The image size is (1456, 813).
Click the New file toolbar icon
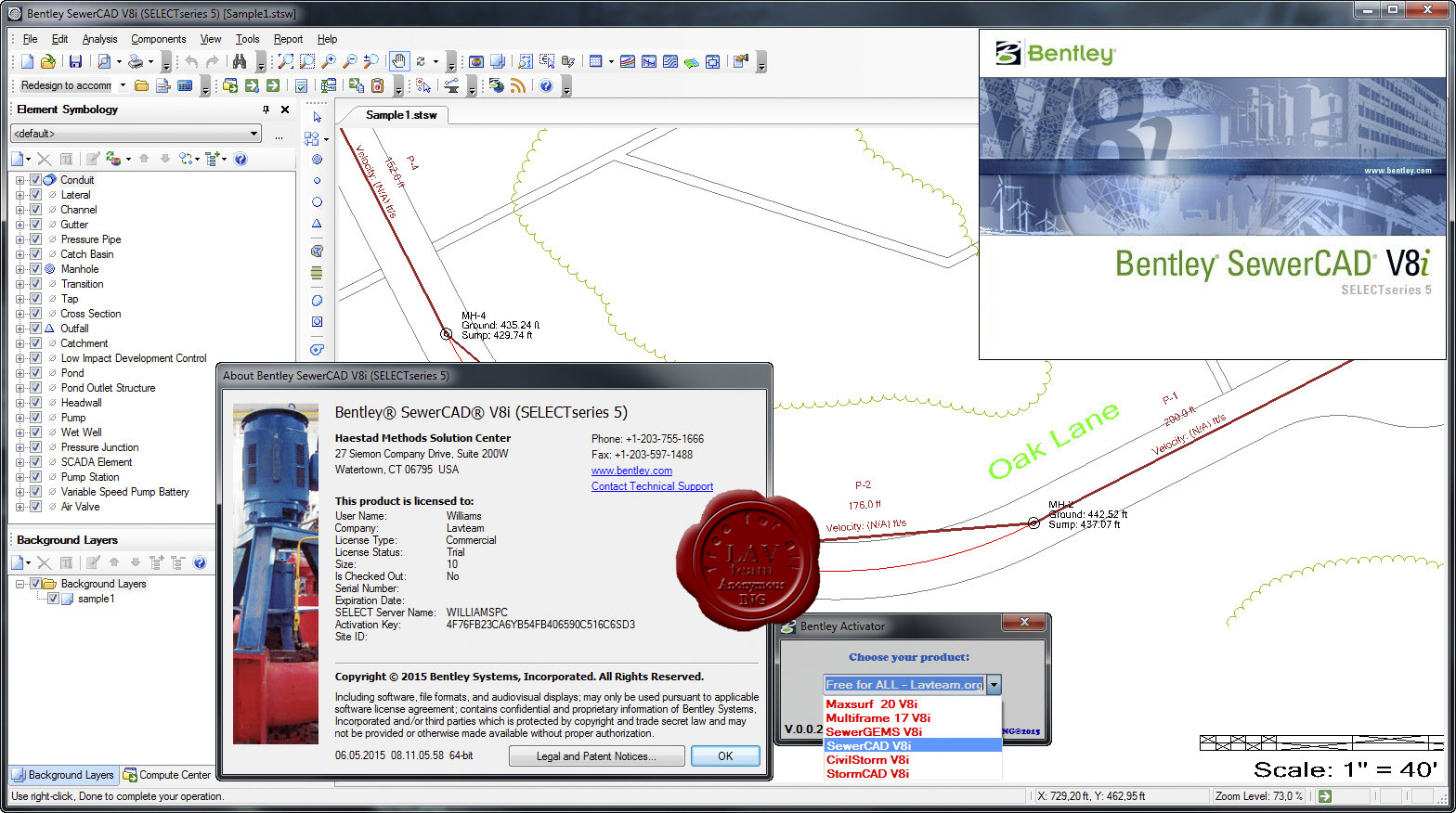(27, 61)
